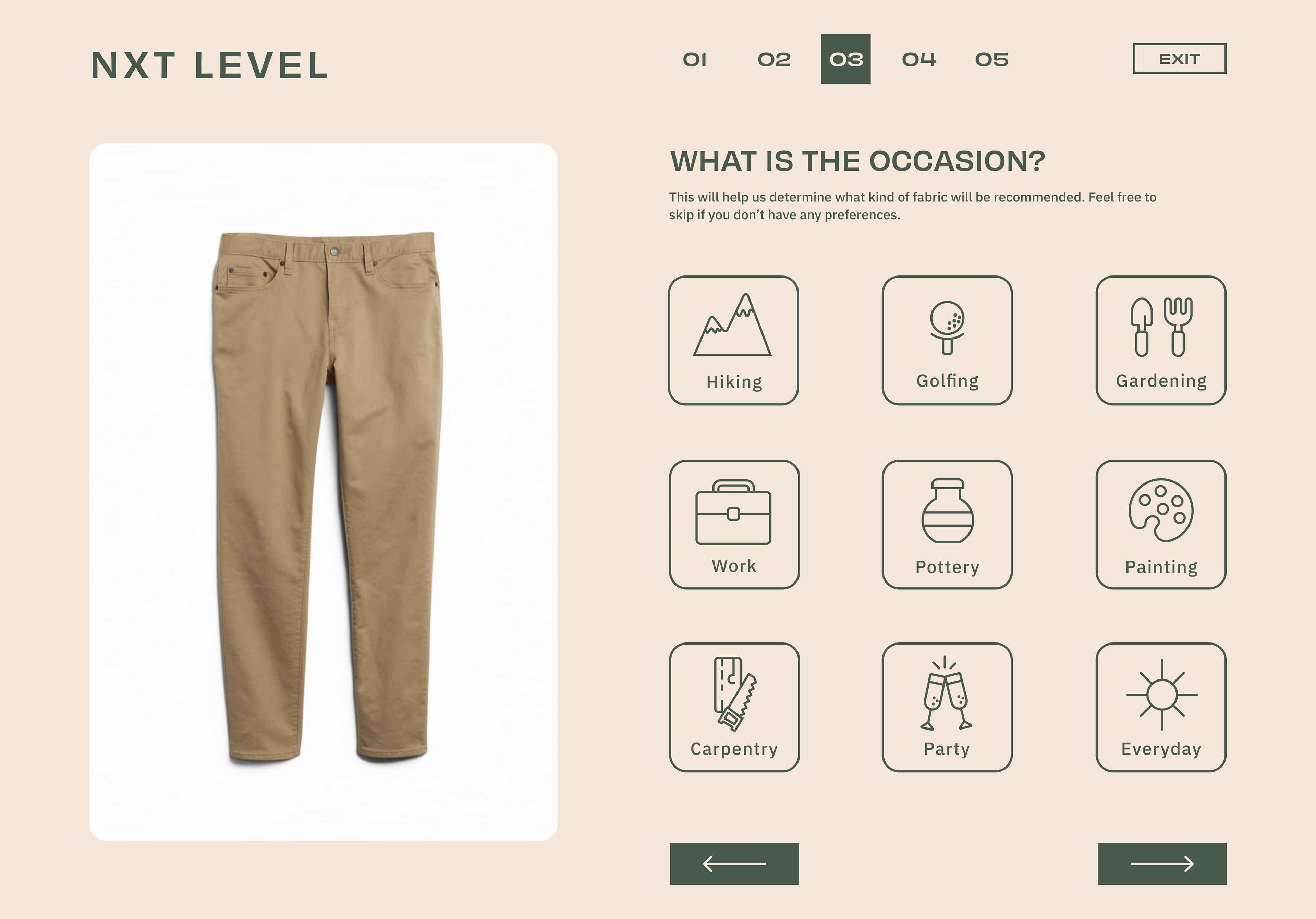Navigate to step 05
The height and width of the screenshot is (919, 1316).
coord(991,60)
